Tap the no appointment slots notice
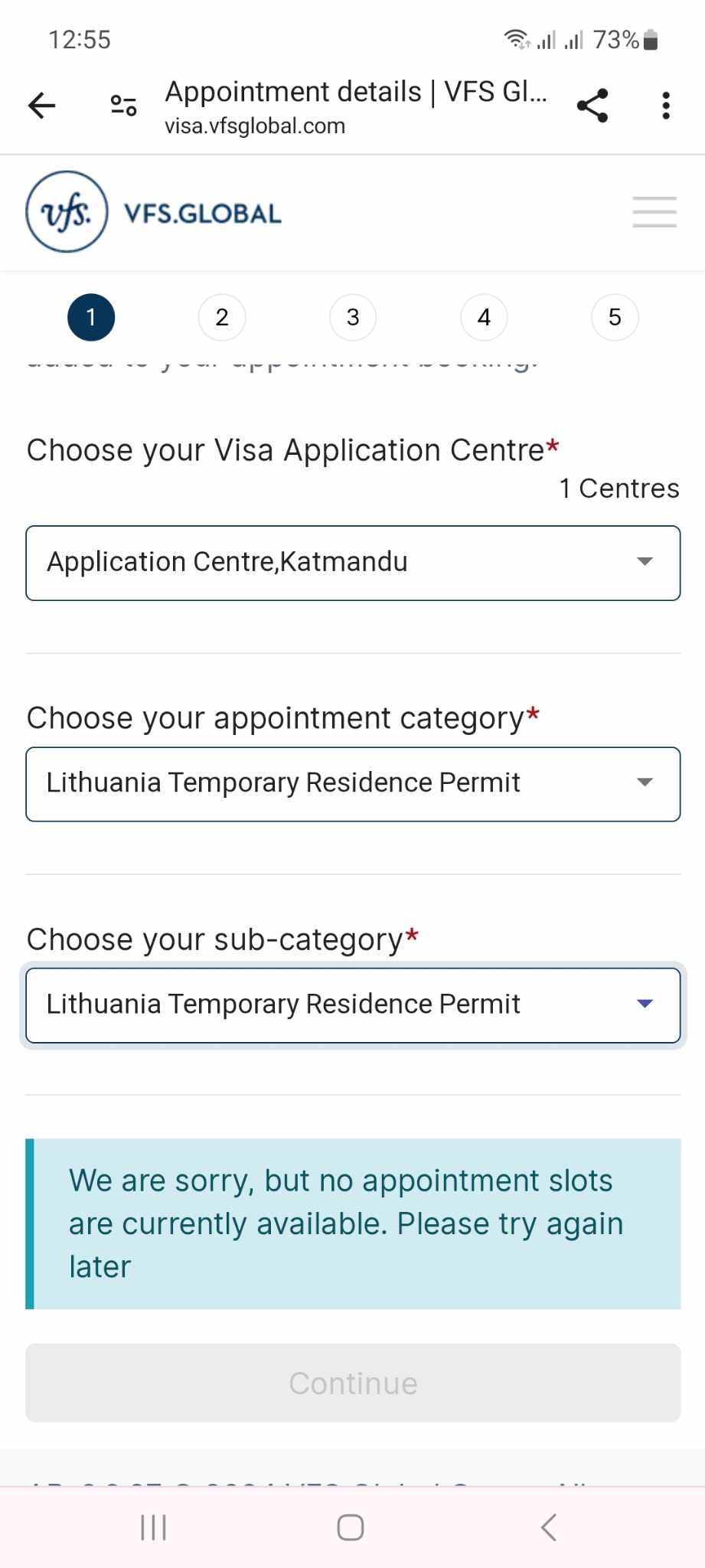The height and width of the screenshot is (1568, 705). pos(353,1223)
